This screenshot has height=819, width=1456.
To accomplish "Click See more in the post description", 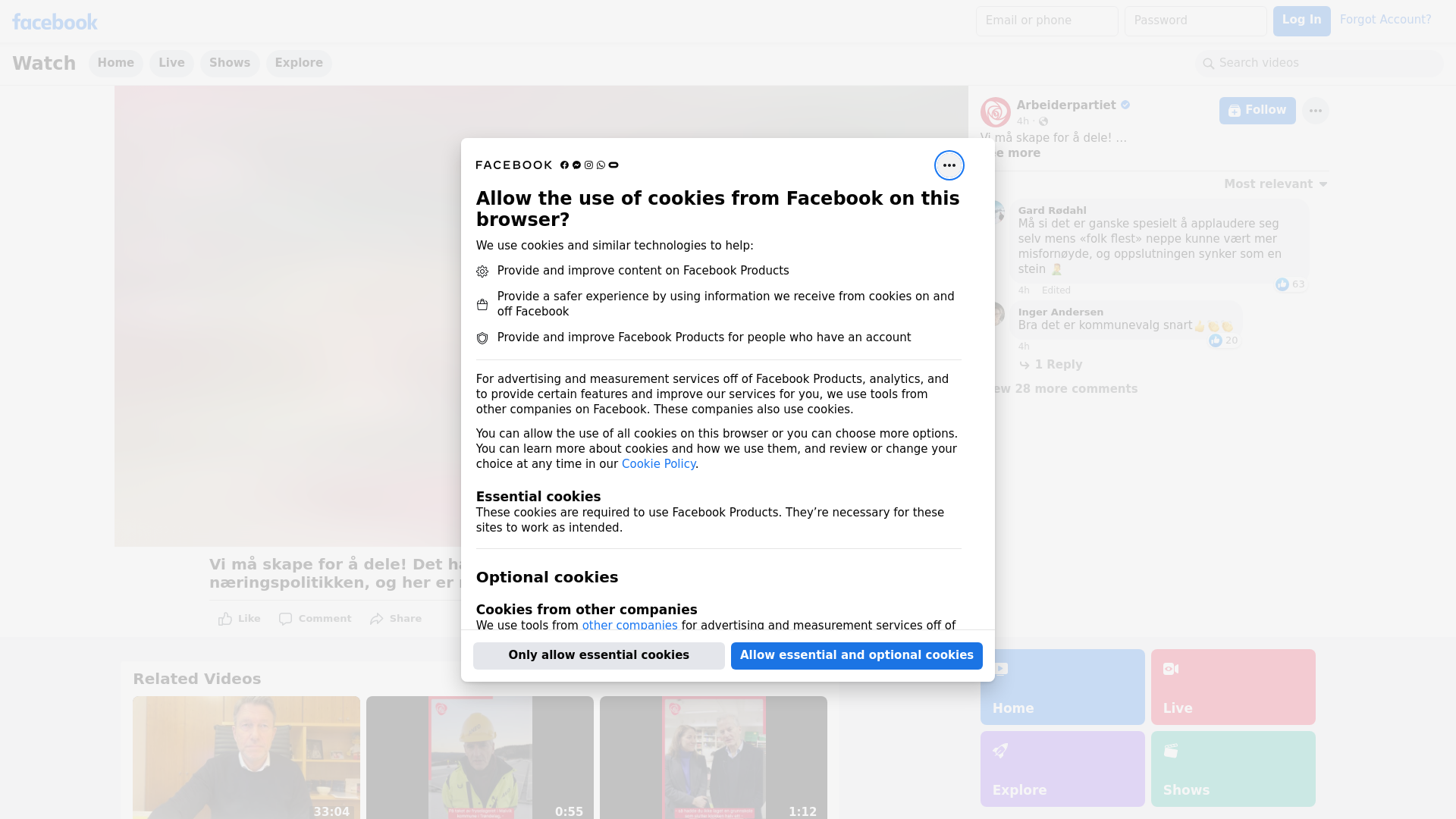I will coord(1016,153).
